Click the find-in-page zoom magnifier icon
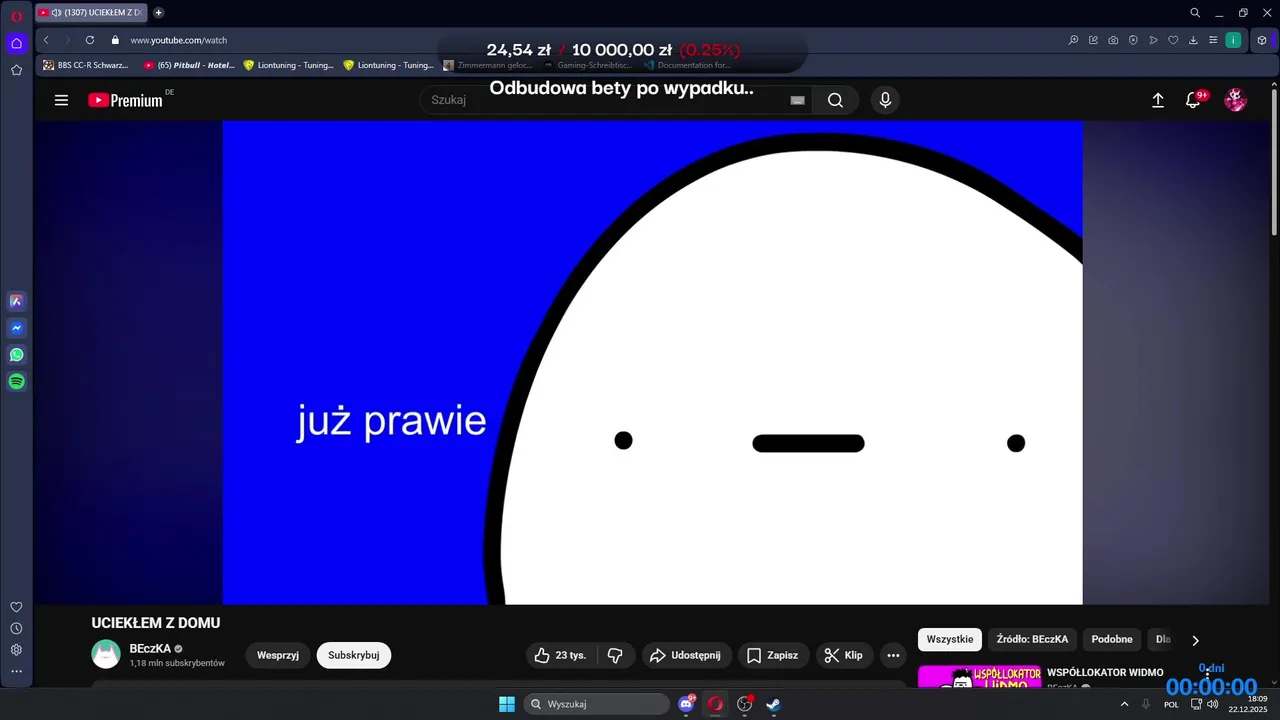Viewport: 1280px width, 720px height. (x=1073, y=40)
